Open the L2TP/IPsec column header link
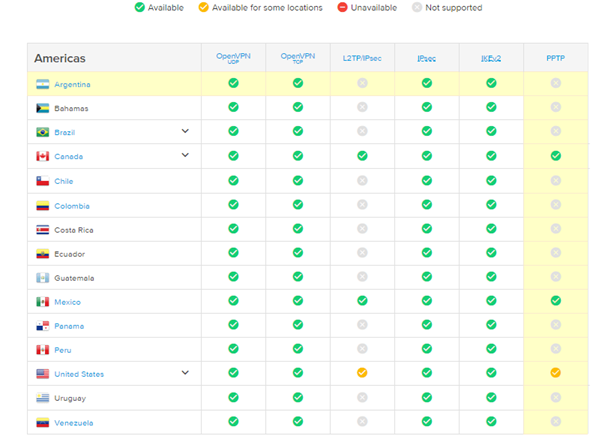 coord(362,58)
